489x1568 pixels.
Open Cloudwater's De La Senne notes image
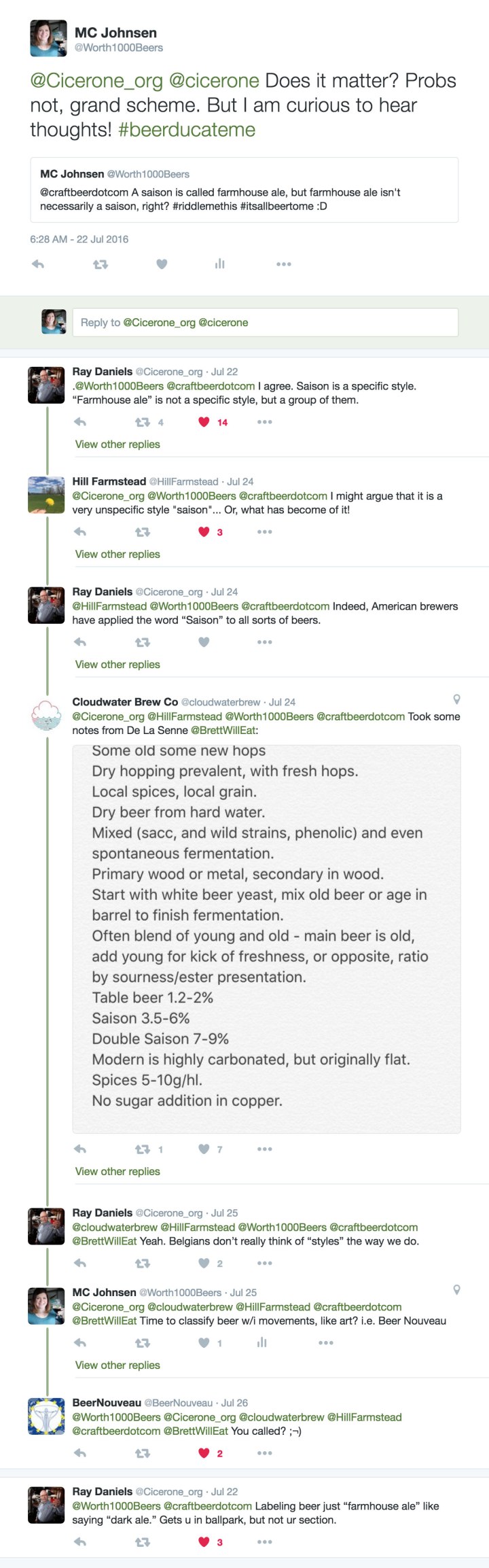click(x=266, y=939)
